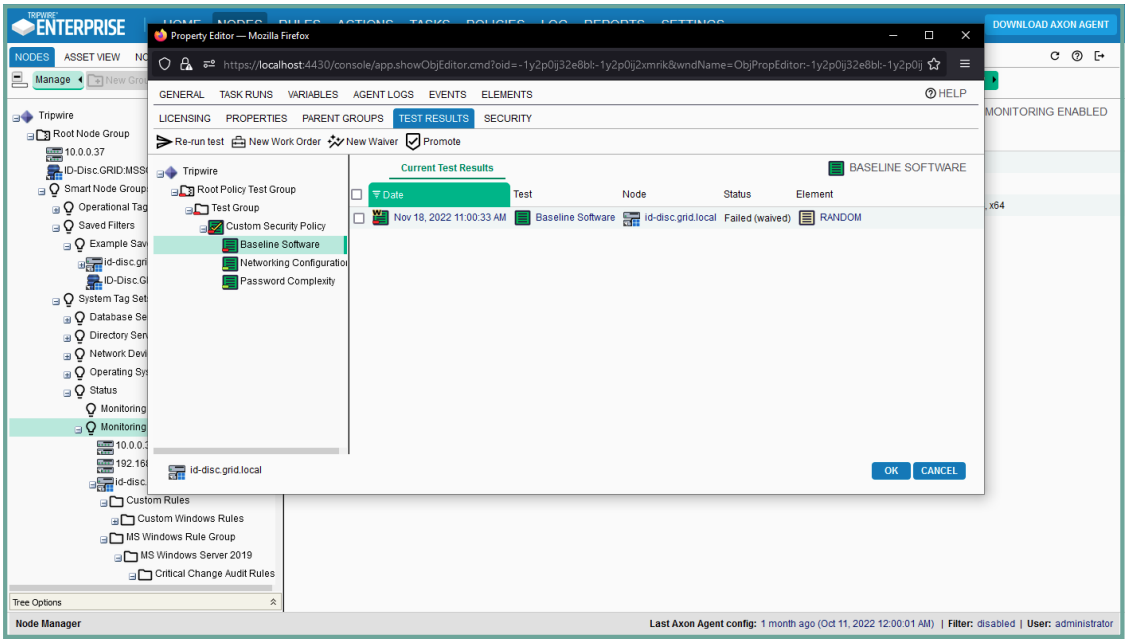Click the help question icon in main console
The height and width of the screenshot is (639, 1126).
(x=1076, y=56)
